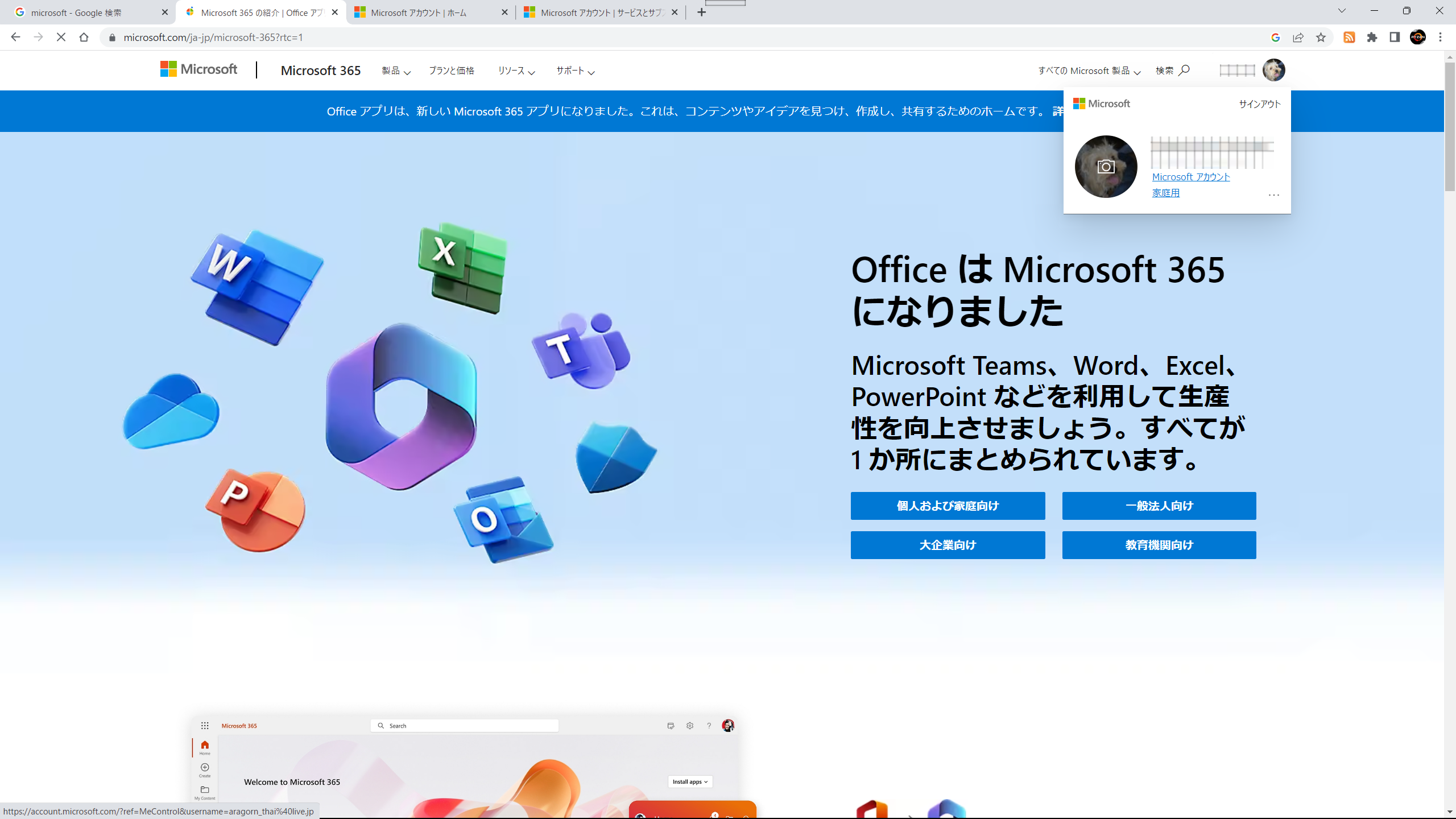1456x819 pixels.
Task: Click the page vertical scrollbar thumb
Action: tap(1450, 126)
